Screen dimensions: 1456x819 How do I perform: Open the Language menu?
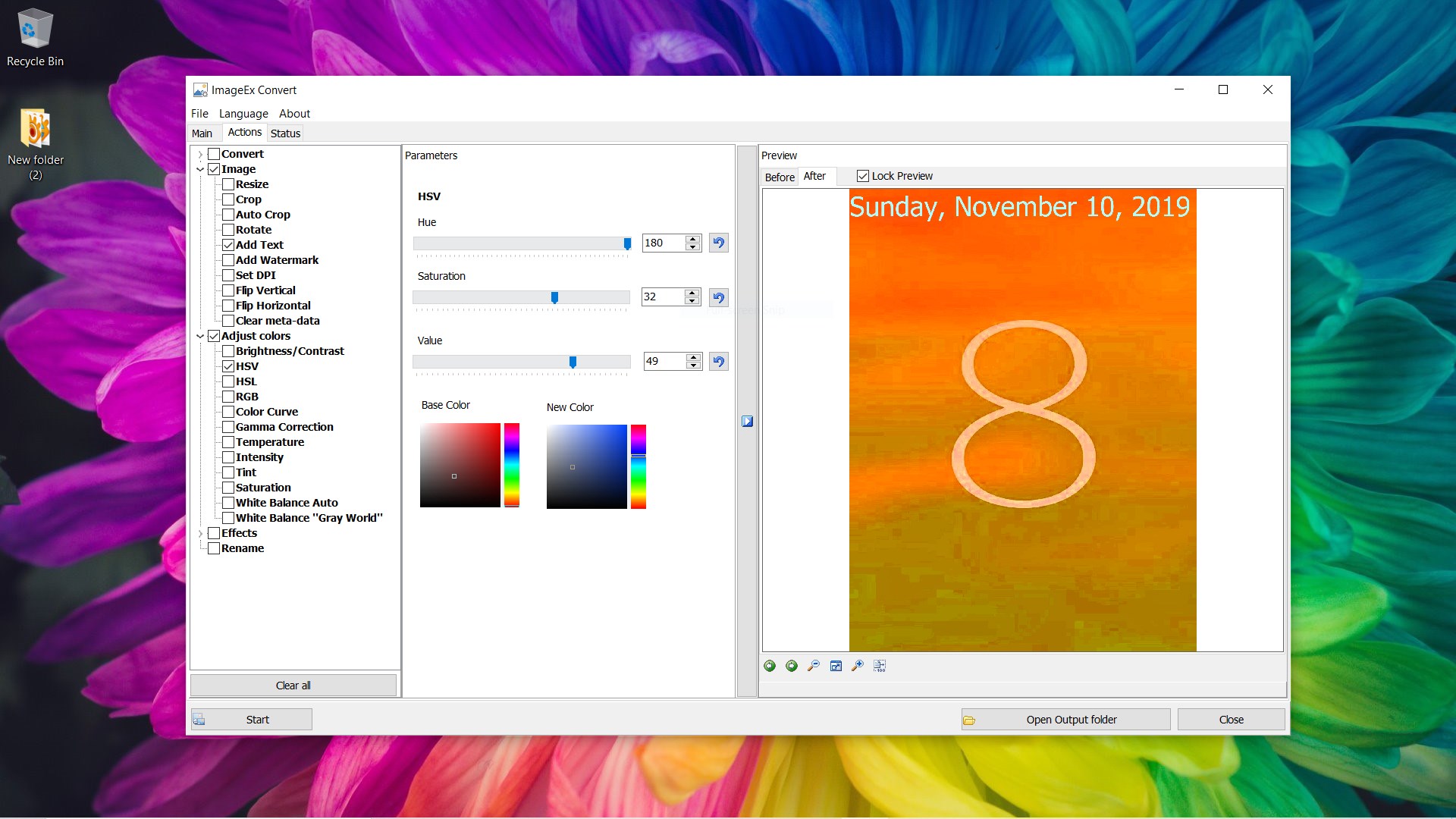243,114
